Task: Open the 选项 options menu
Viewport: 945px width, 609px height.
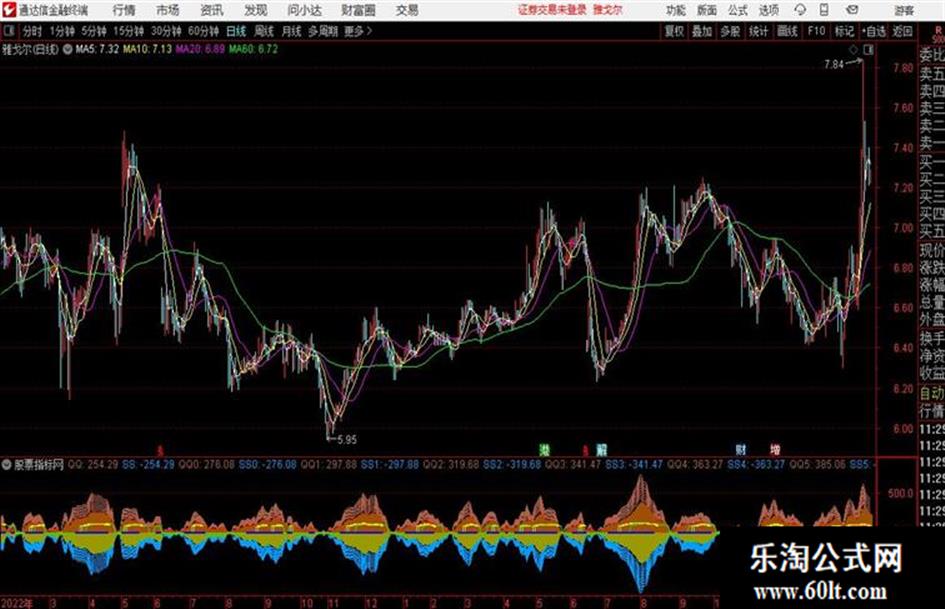Action: (768, 10)
